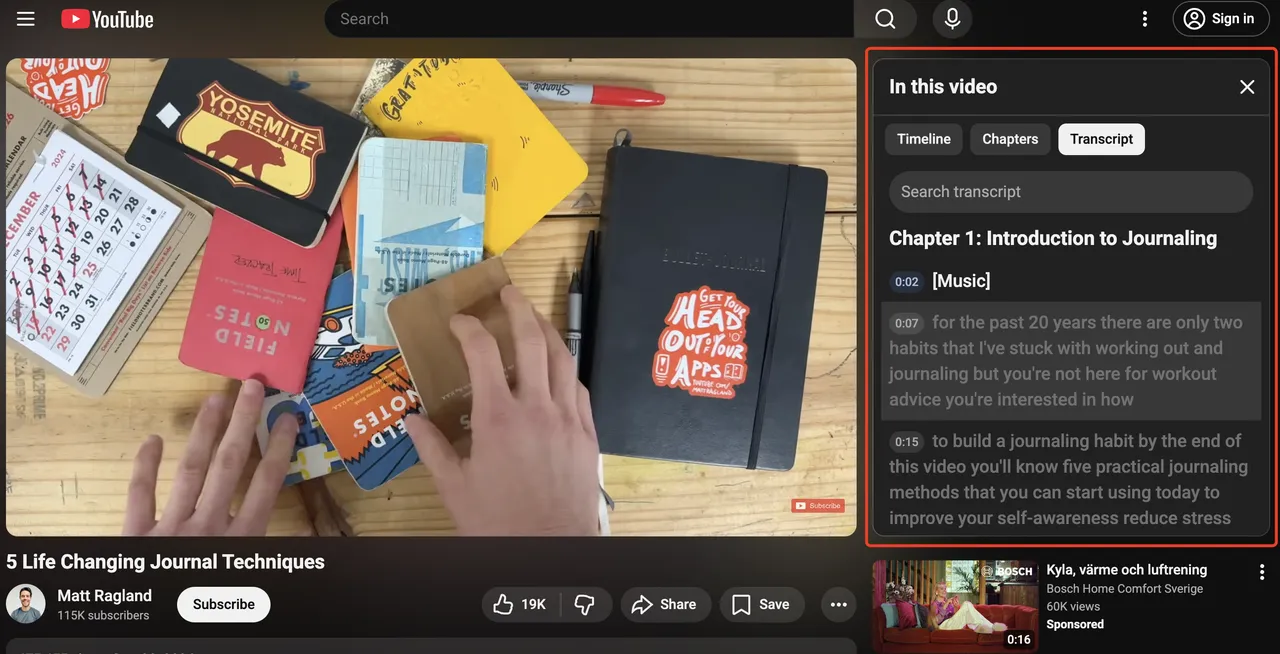The width and height of the screenshot is (1280, 654).
Task: Start voice search with microphone icon
Action: pyautogui.click(x=952, y=19)
